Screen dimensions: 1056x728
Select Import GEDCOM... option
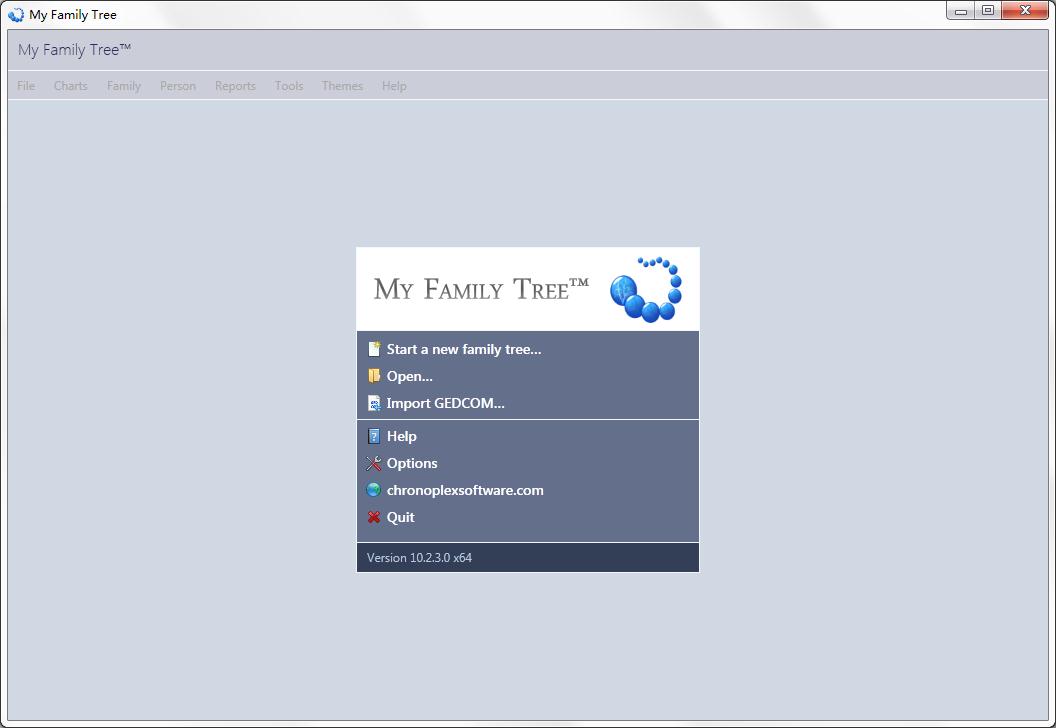click(x=445, y=403)
